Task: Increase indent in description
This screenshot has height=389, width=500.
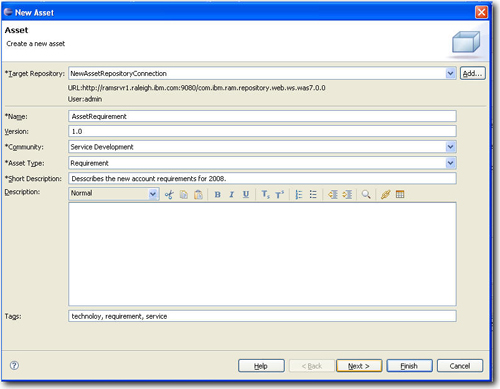Action: (347, 194)
